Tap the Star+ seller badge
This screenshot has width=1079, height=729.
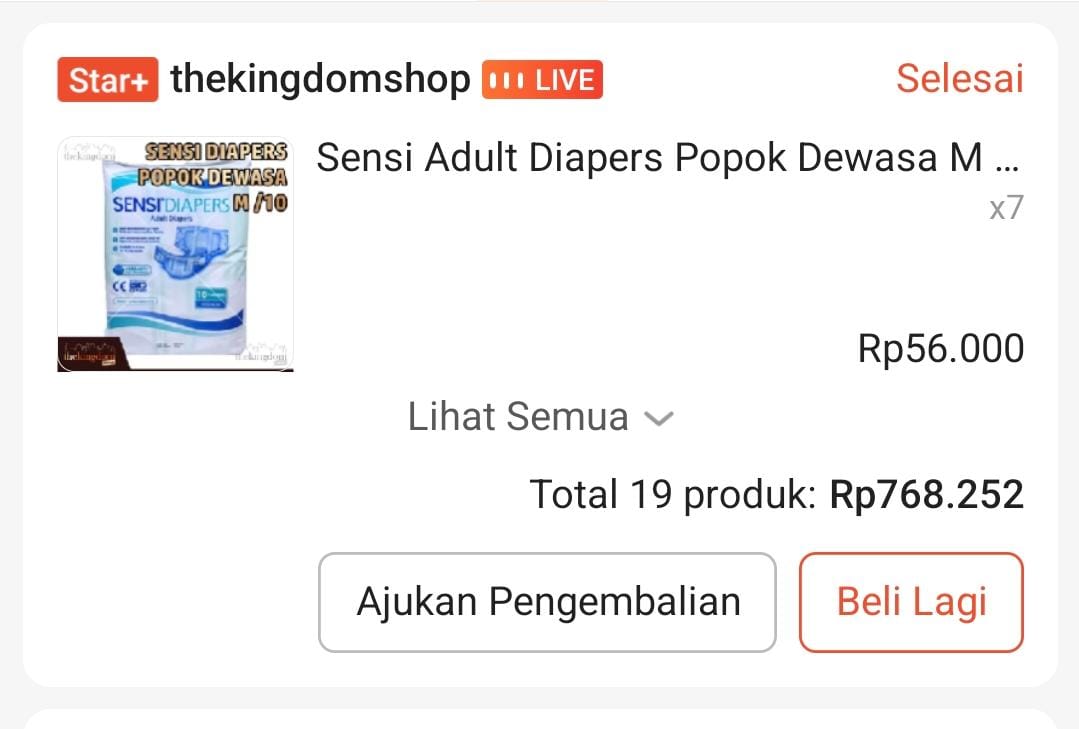(x=107, y=79)
